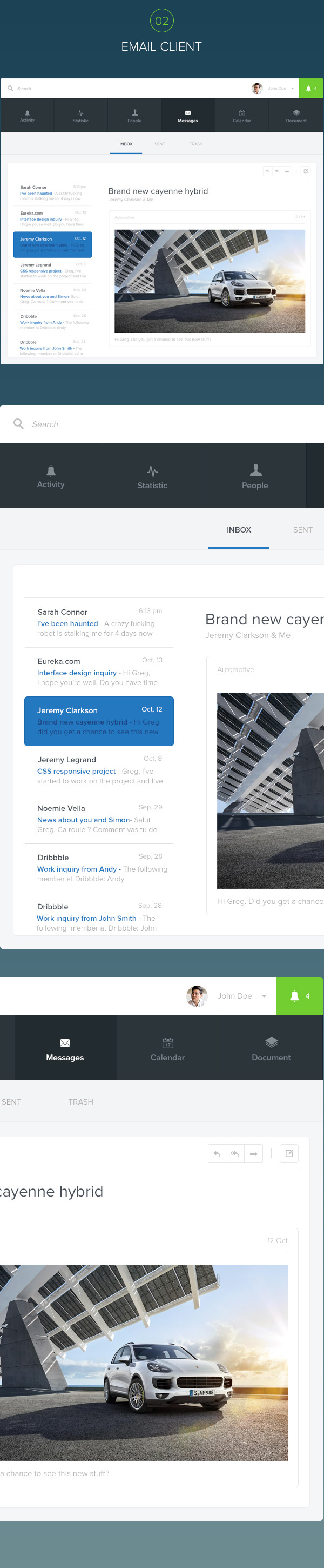Click the large Porsche Cayenne image with car
The image size is (324, 1568).
(144, 1362)
